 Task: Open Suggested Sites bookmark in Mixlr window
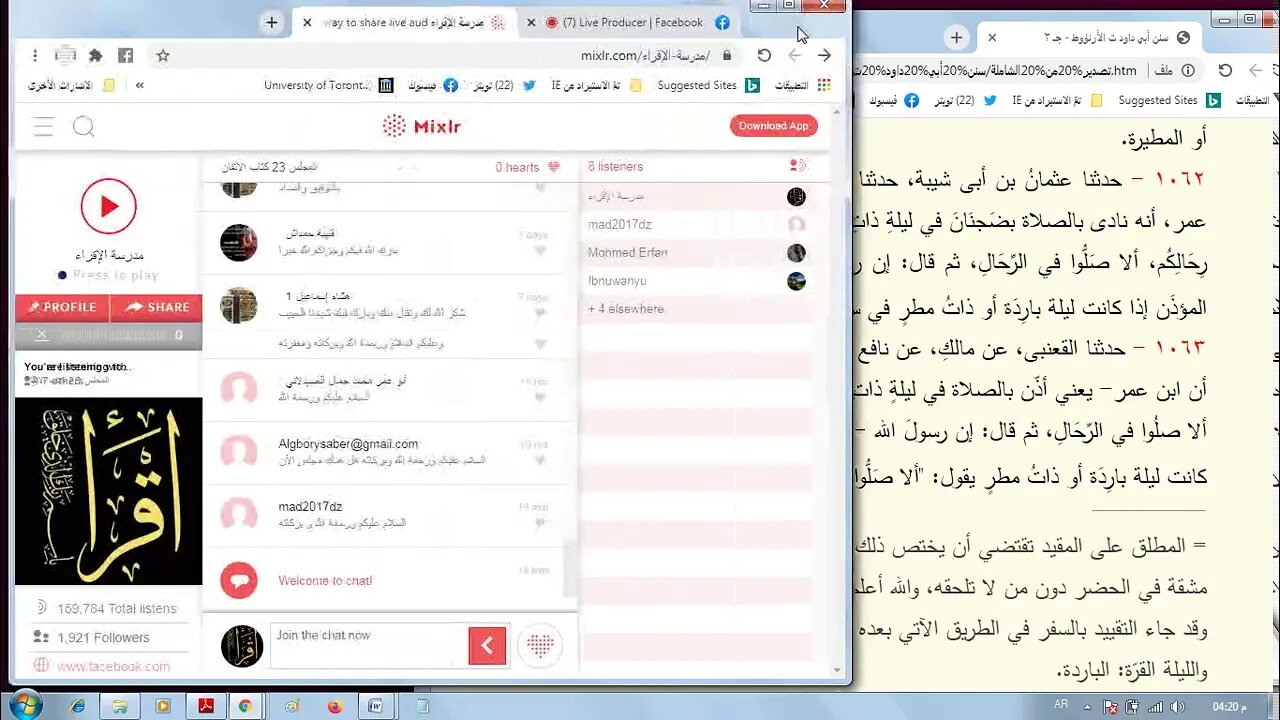click(x=708, y=85)
